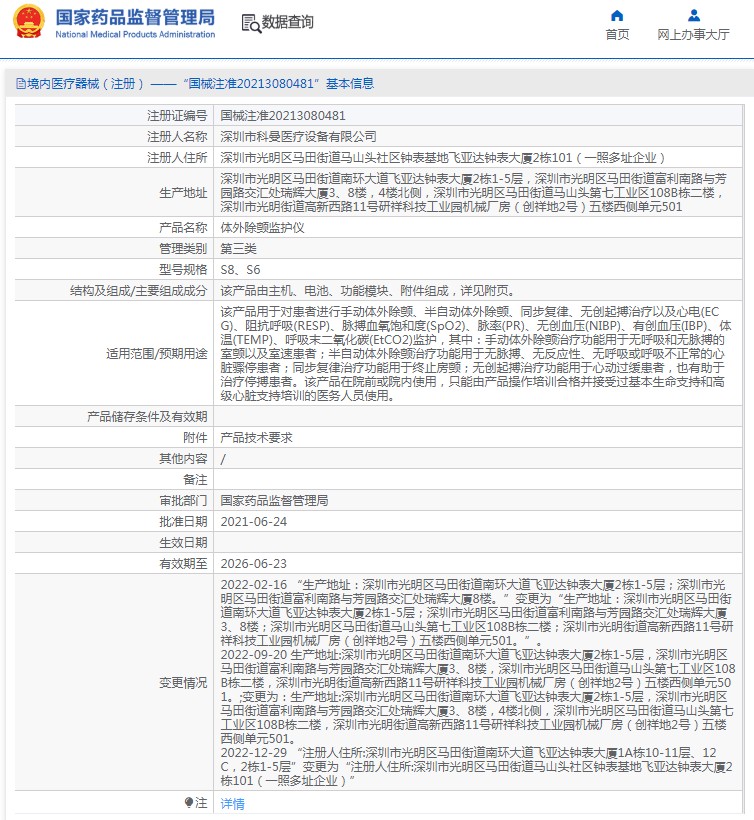Click the change entry dated 2022-12-29
The width and height of the screenshot is (754, 820).
(476, 767)
